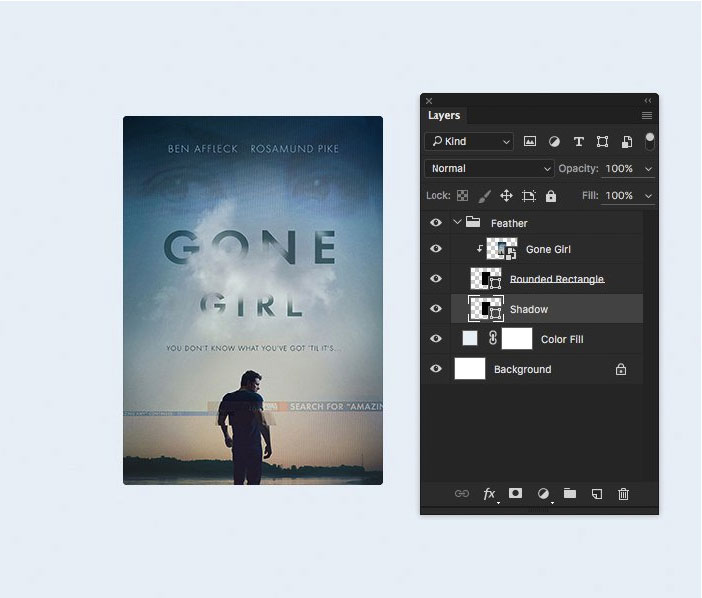The height and width of the screenshot is (598, 702).
Task: Toggle Background layer visibility eye
Action: pos(436,369)
